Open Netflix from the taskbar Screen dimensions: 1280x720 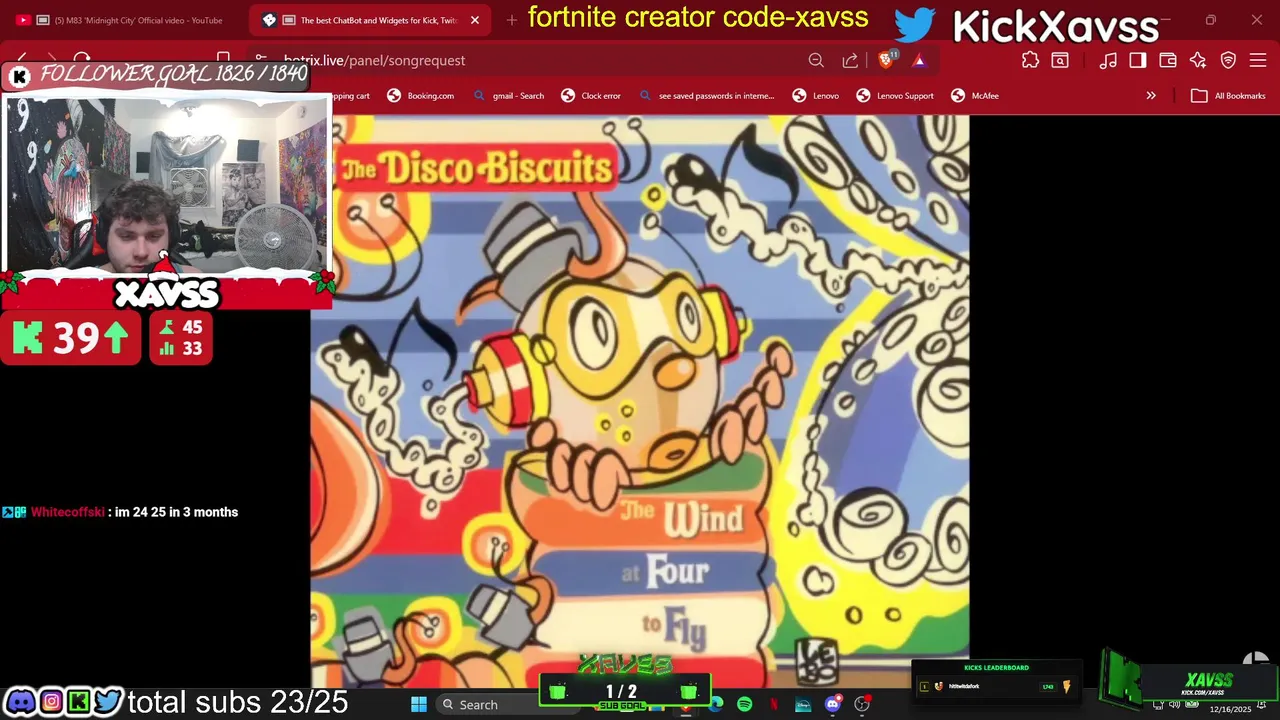pos(774,704)
